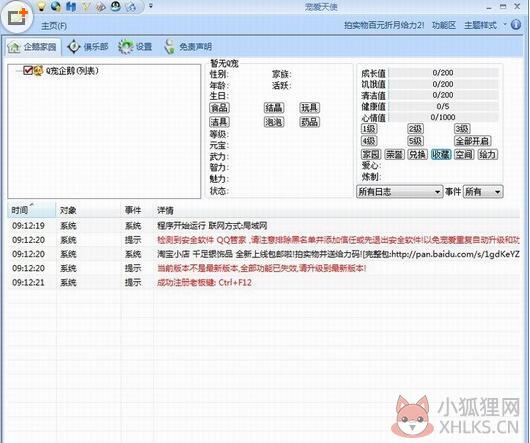The image size is (530, 443).
Task: Sort the log by 时间 column header
Action: (31, 210)
